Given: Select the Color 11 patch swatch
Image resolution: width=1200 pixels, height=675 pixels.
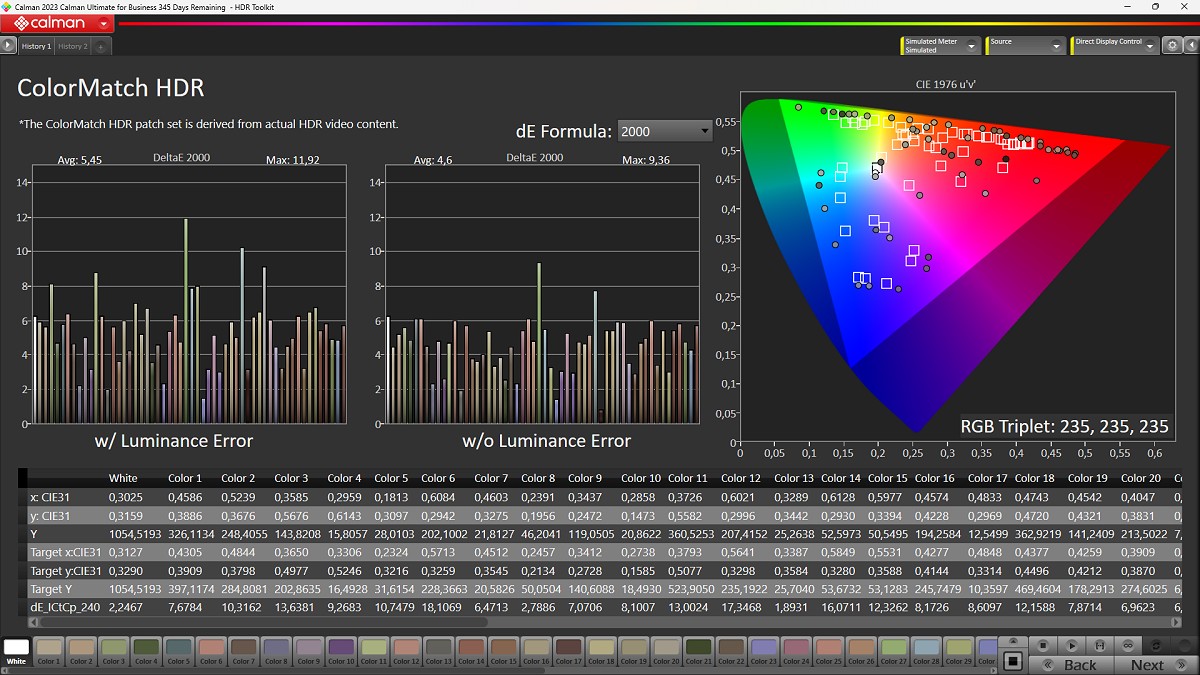Looking at the screenshot, I should [374, 650].
